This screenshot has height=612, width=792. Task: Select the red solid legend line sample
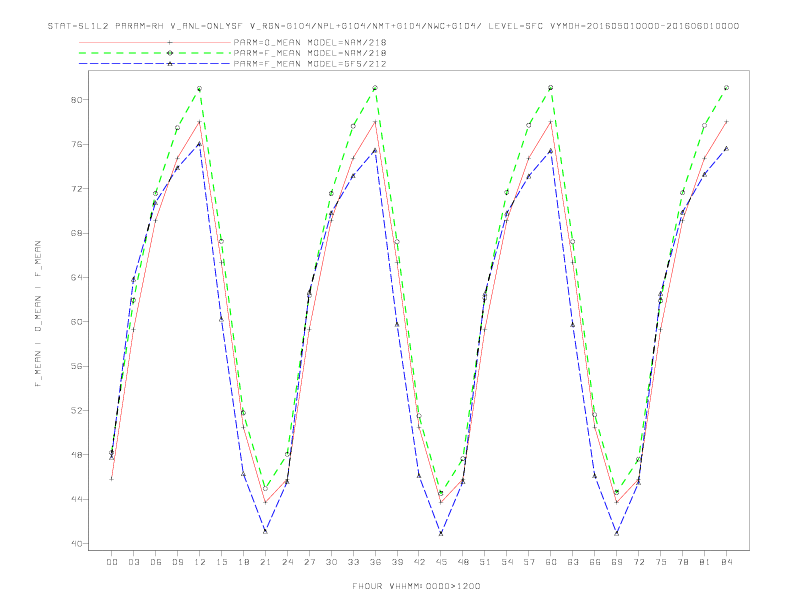(155, 42)
